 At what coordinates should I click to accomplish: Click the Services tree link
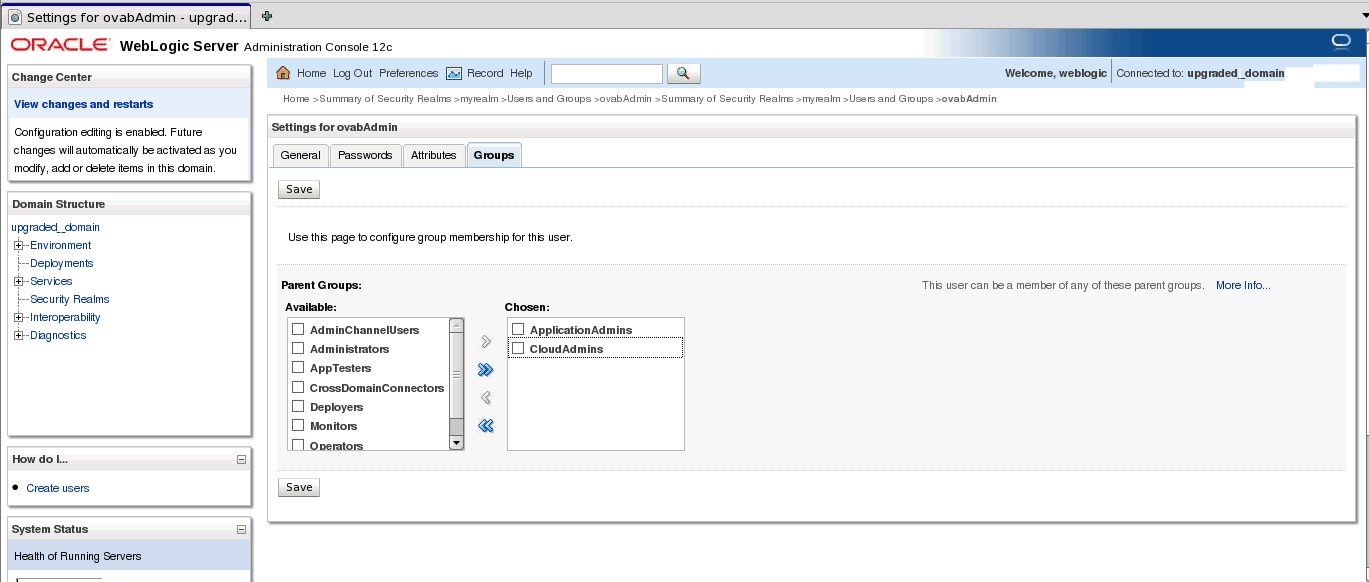coord(51,281)
